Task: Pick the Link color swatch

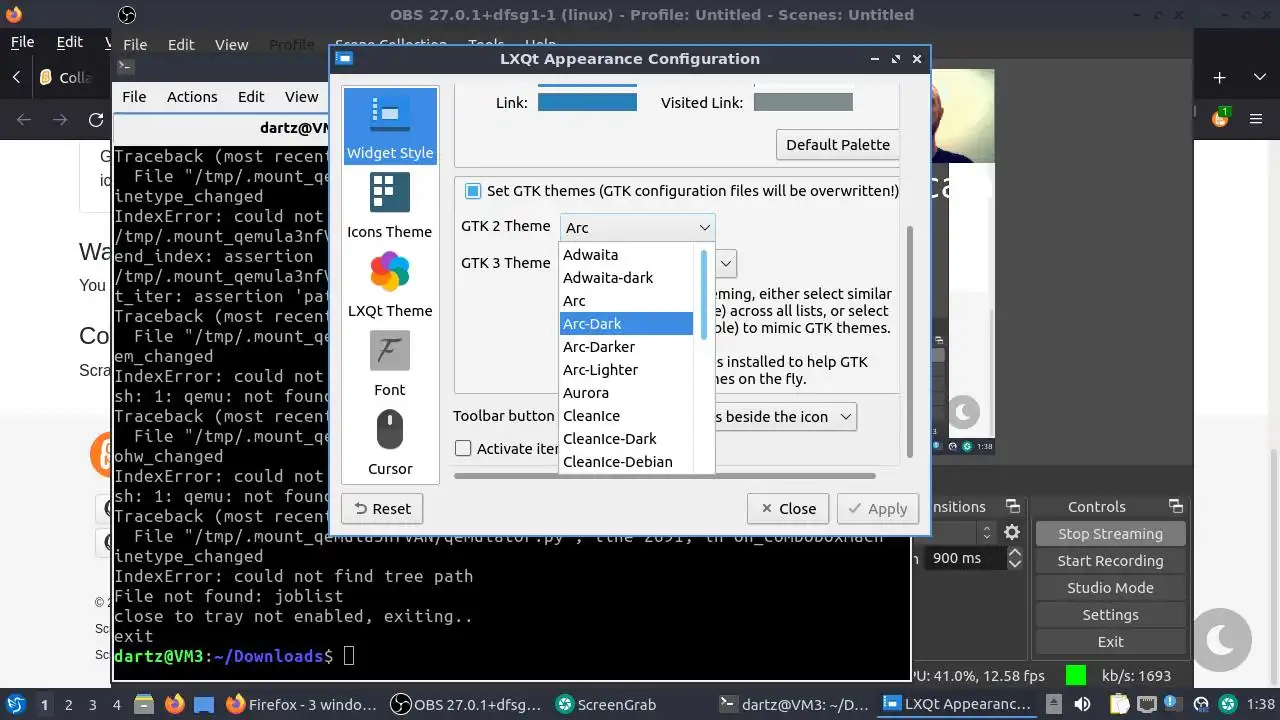Action: pos(587,102)
